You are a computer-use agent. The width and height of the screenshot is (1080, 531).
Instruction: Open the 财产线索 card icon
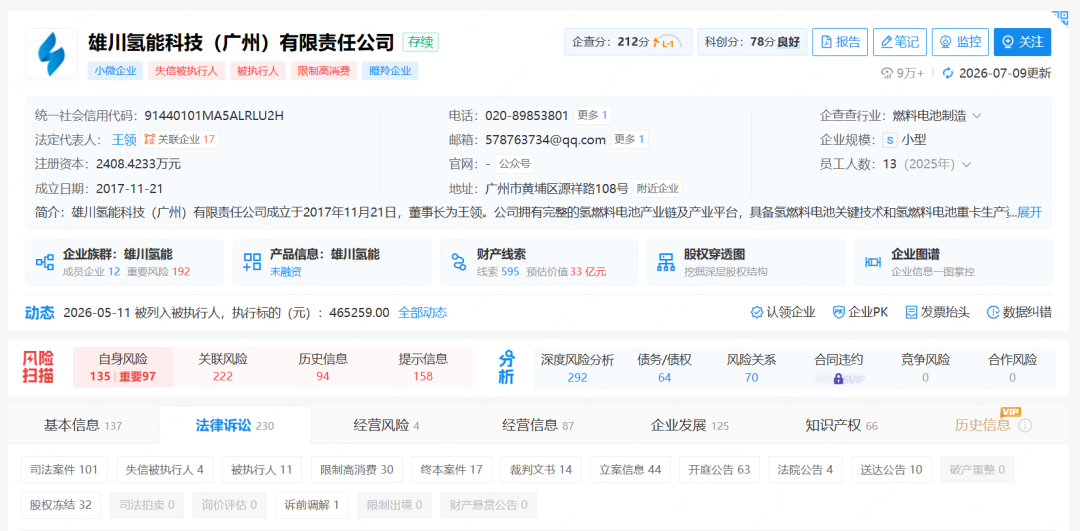click(459, 262)
